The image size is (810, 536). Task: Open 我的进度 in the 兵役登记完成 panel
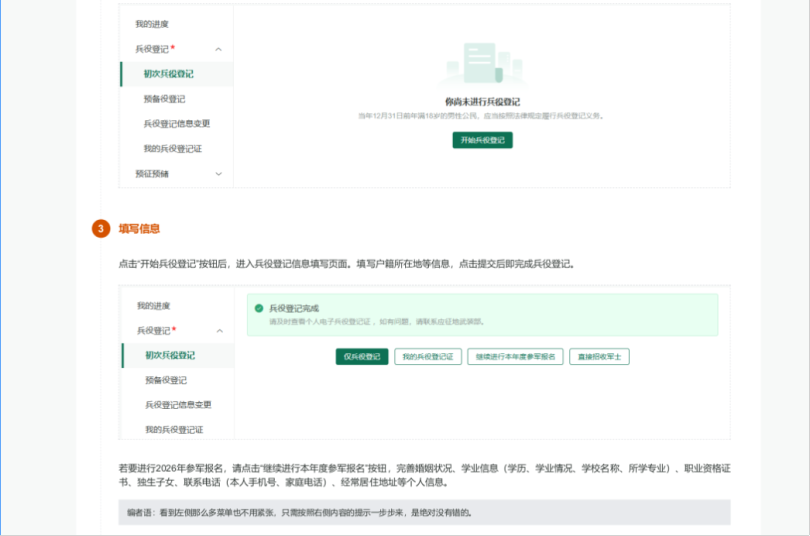[153, 306]
